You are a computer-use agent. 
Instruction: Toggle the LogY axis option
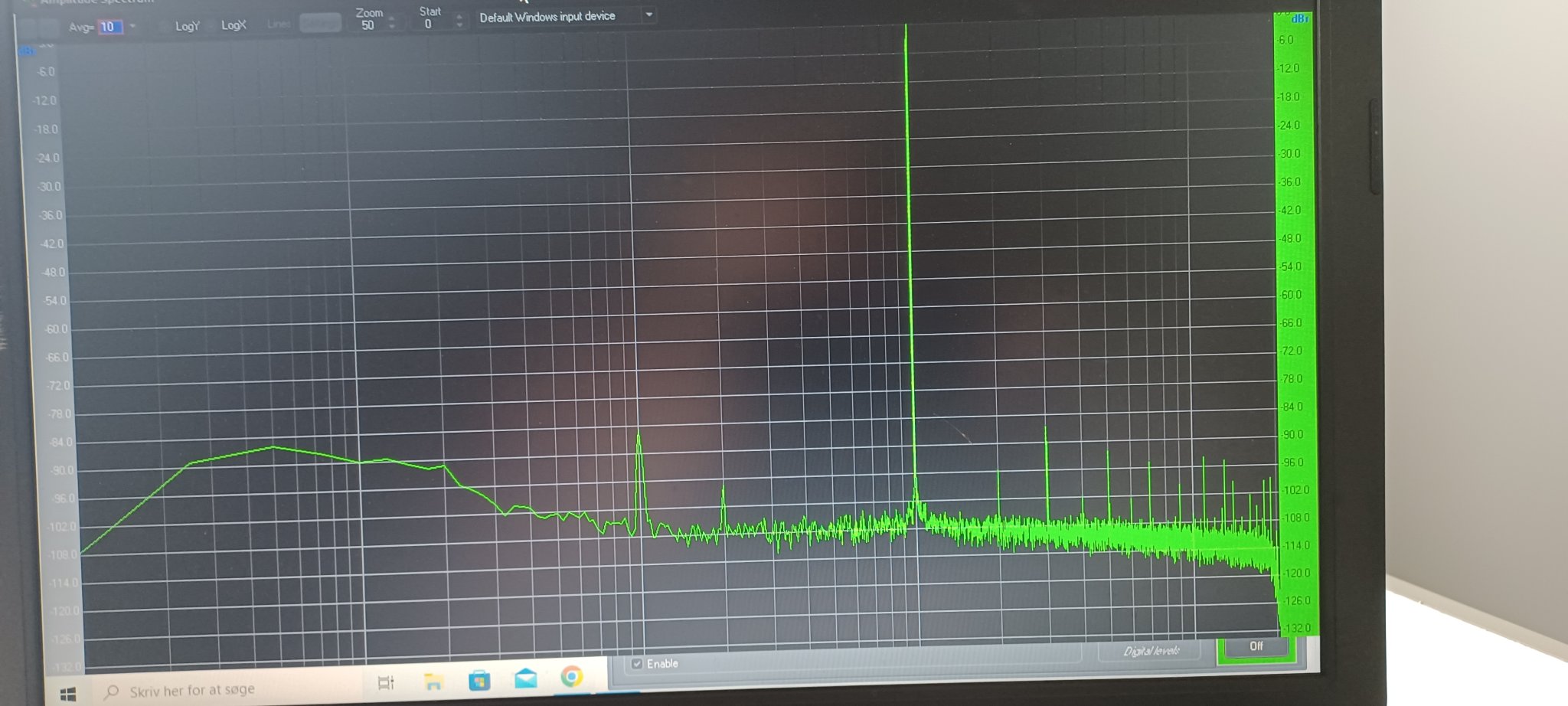tap(187, 26)
